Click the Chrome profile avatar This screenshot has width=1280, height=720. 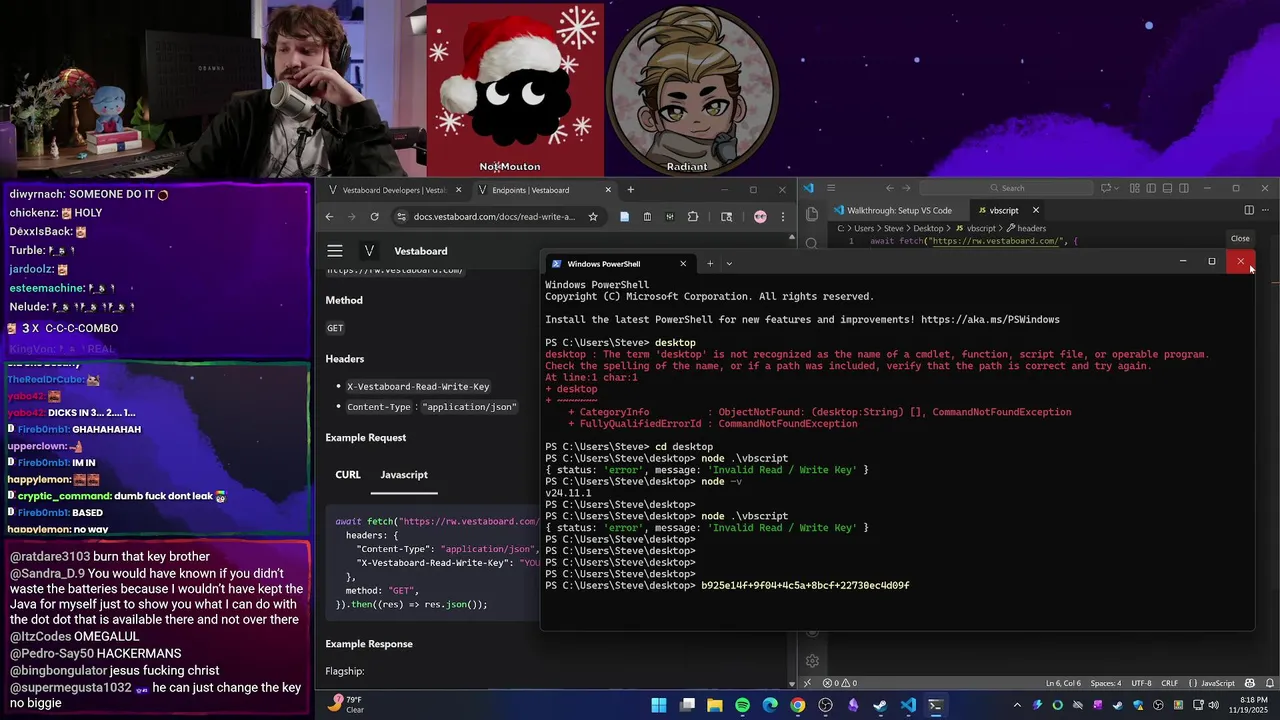[x=760, y=216]
